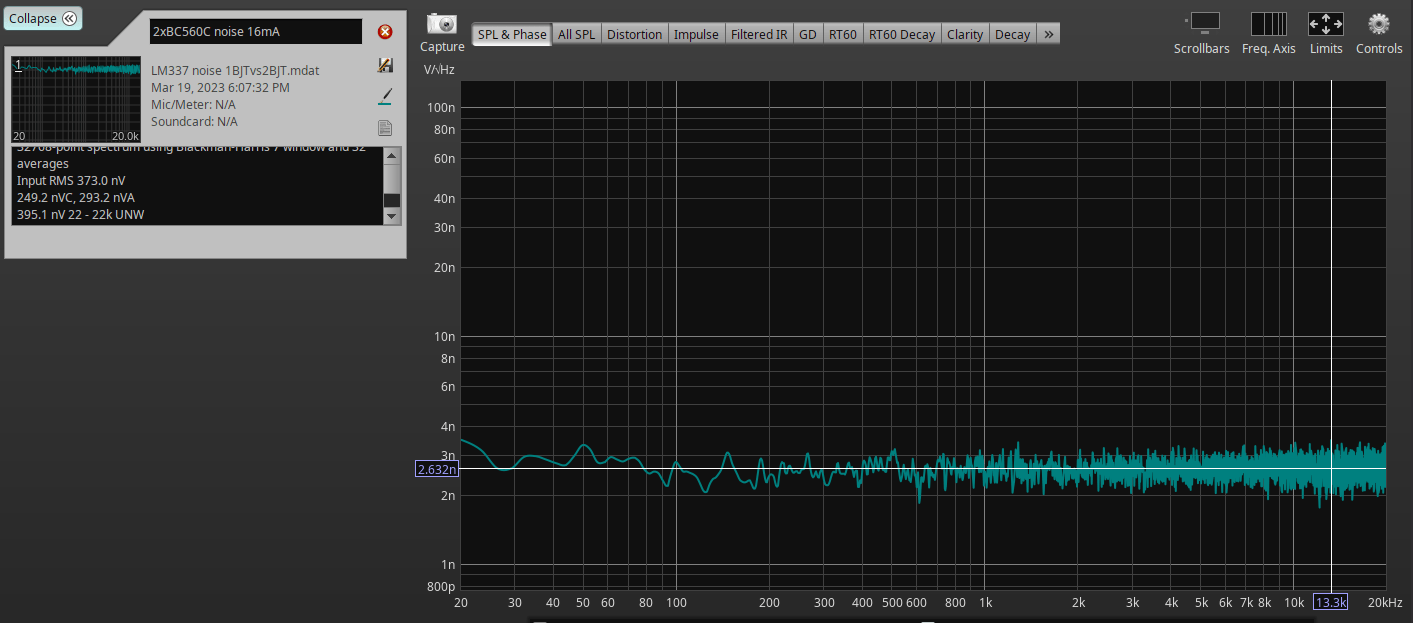Click the 100n Y-axis label
The image size is (1413, 623).
click(x=441, y=107)
